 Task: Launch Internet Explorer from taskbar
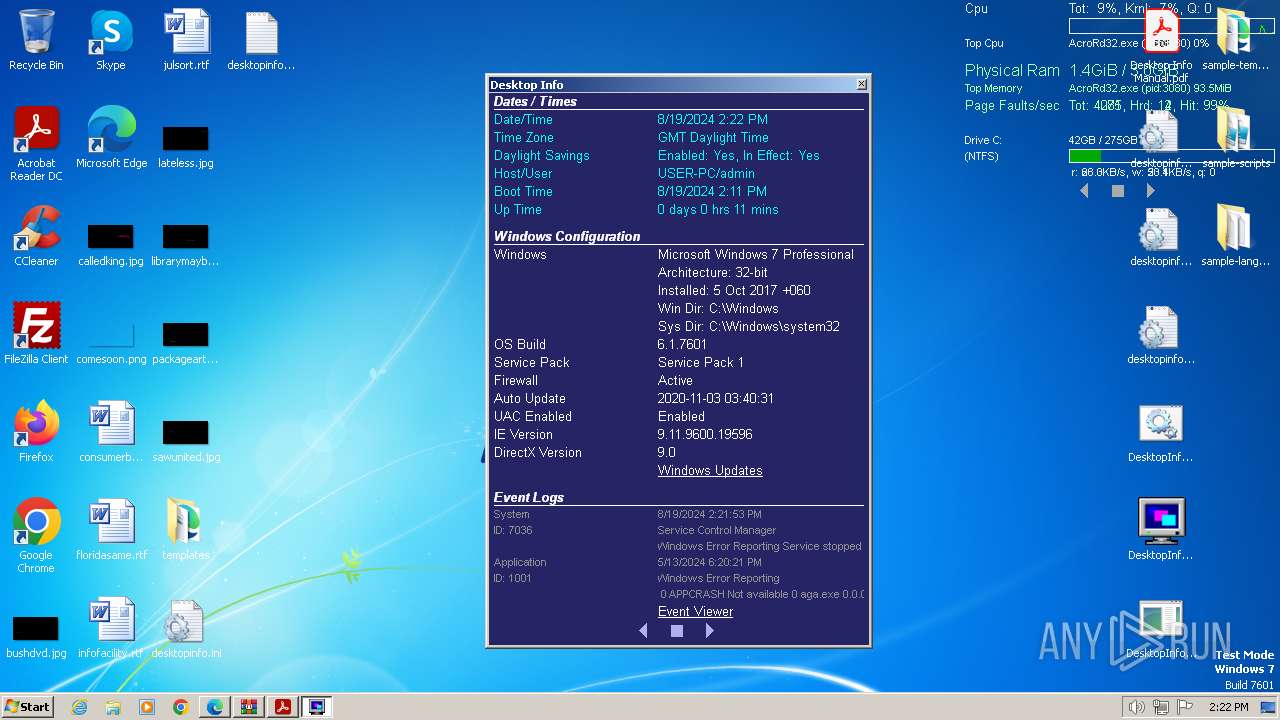pyautogui.click(x=80, y=707)
